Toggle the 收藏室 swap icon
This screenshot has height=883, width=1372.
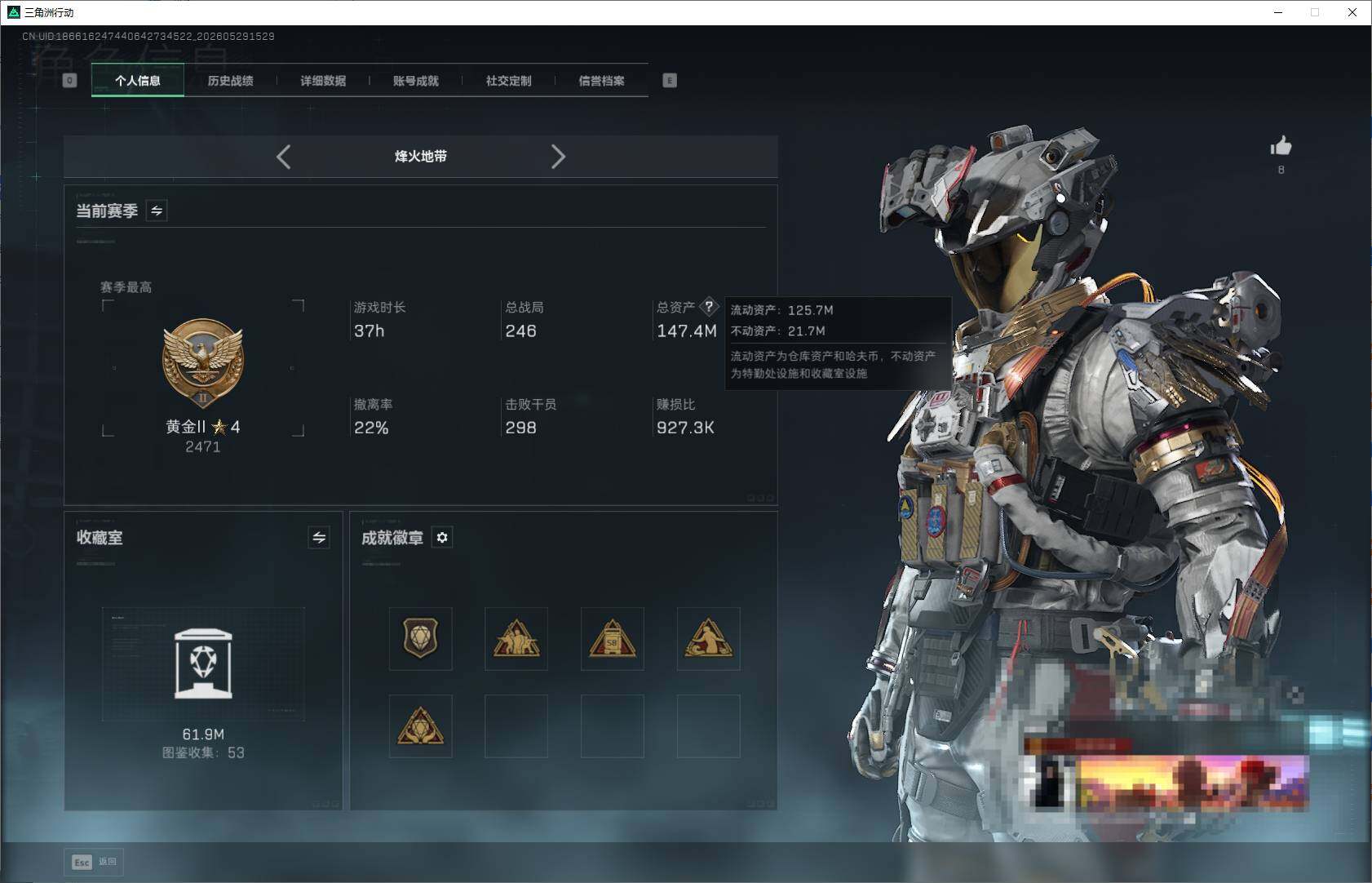[x=319, y=537]
